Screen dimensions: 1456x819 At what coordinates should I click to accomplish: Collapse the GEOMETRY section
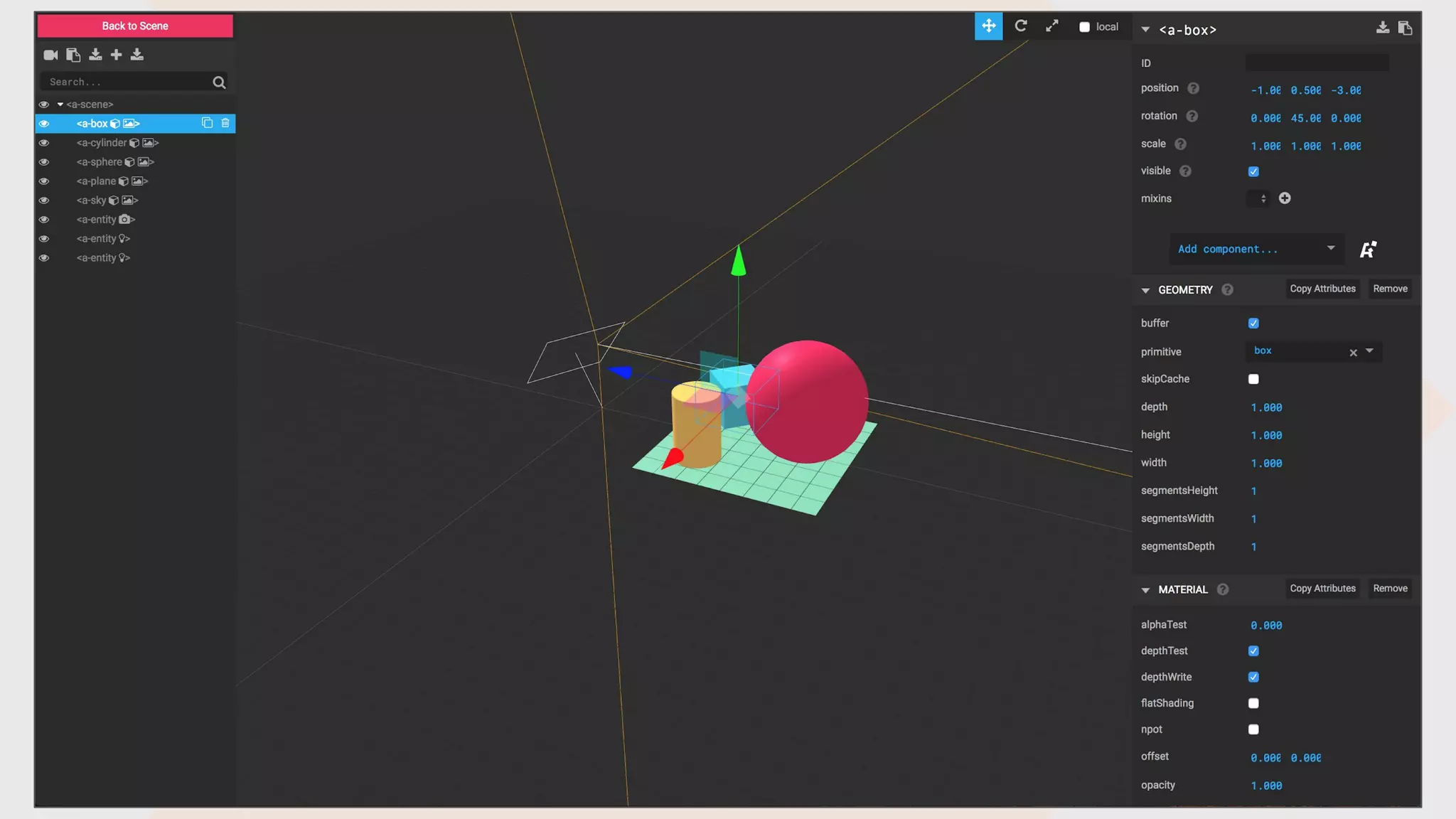coord(1145,290)
